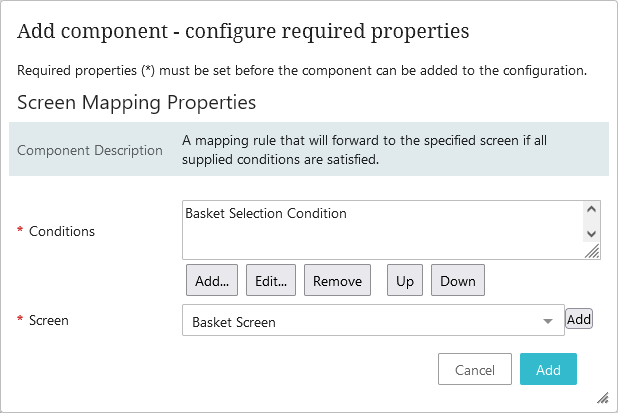Click the Add component dialog title
Viewport: 618px width, 413px height.
243,31
